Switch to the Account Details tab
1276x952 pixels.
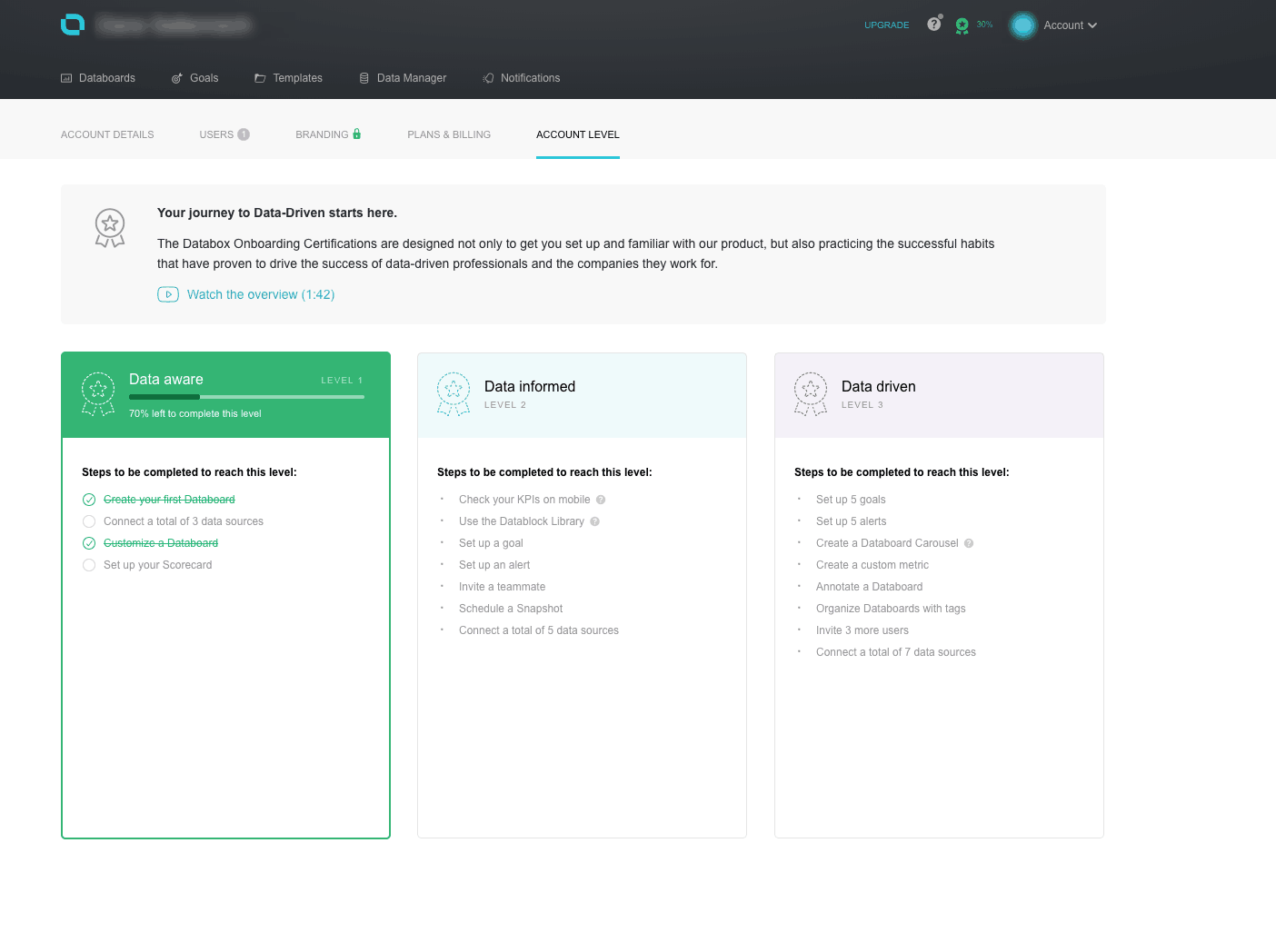[x=107, y=134]
